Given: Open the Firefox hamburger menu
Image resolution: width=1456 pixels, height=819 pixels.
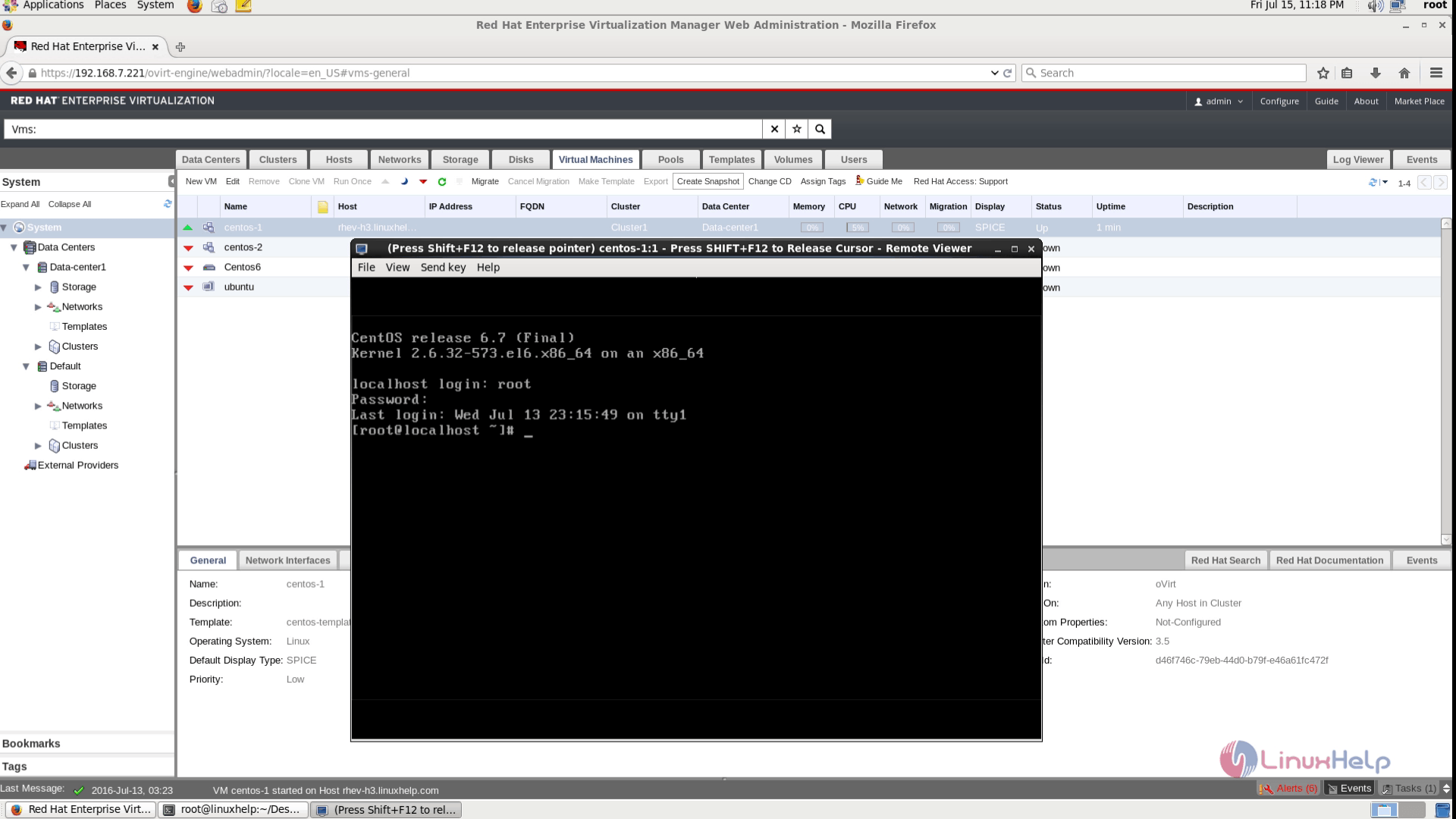Looking at the screenshot, I should click(1436, 73).
